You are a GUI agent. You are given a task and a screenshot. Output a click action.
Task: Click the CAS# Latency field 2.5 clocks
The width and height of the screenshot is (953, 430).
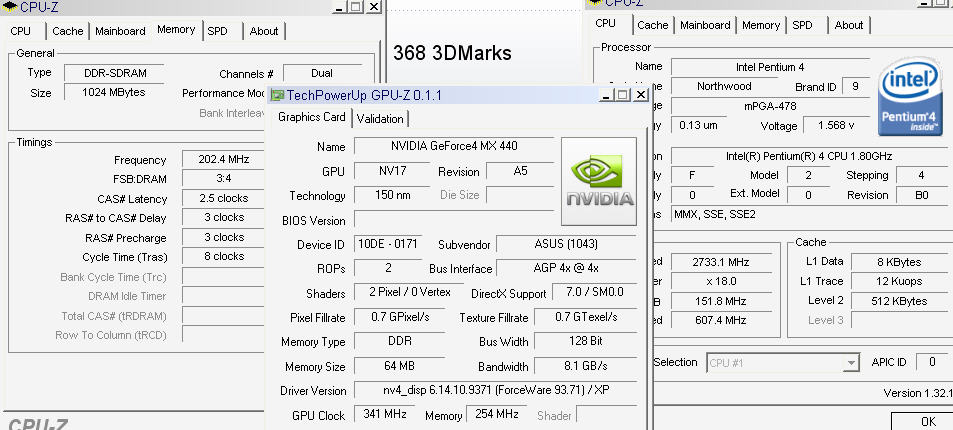click(x=224, y=198)
